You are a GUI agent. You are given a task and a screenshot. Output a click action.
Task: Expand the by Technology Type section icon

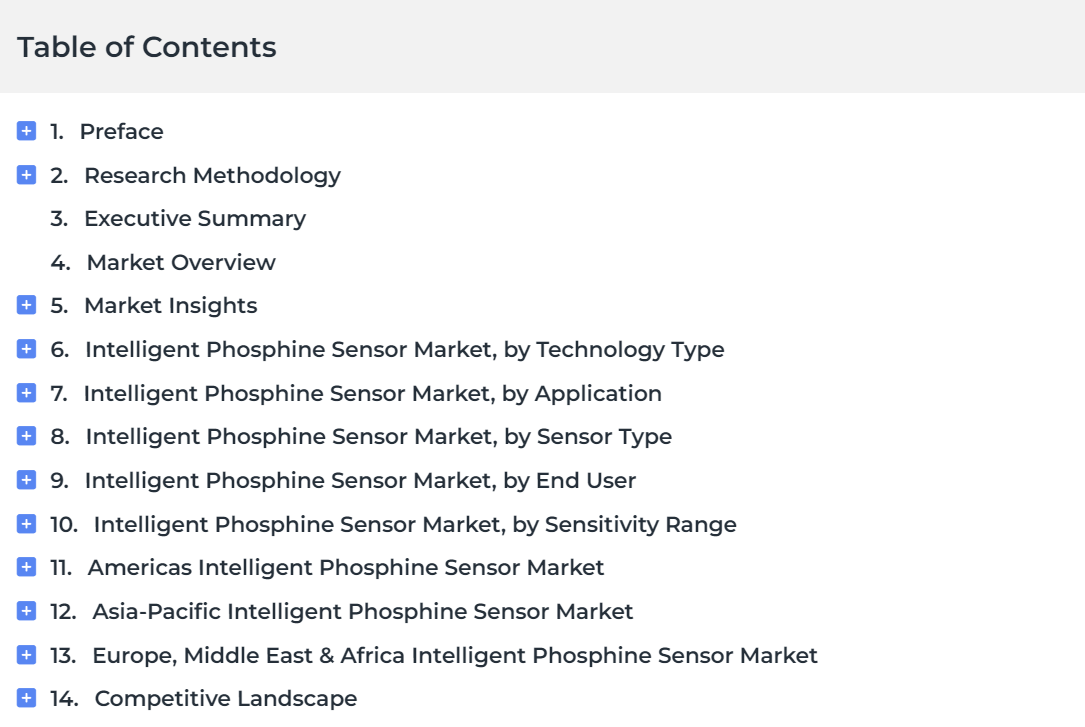point(26,349)
